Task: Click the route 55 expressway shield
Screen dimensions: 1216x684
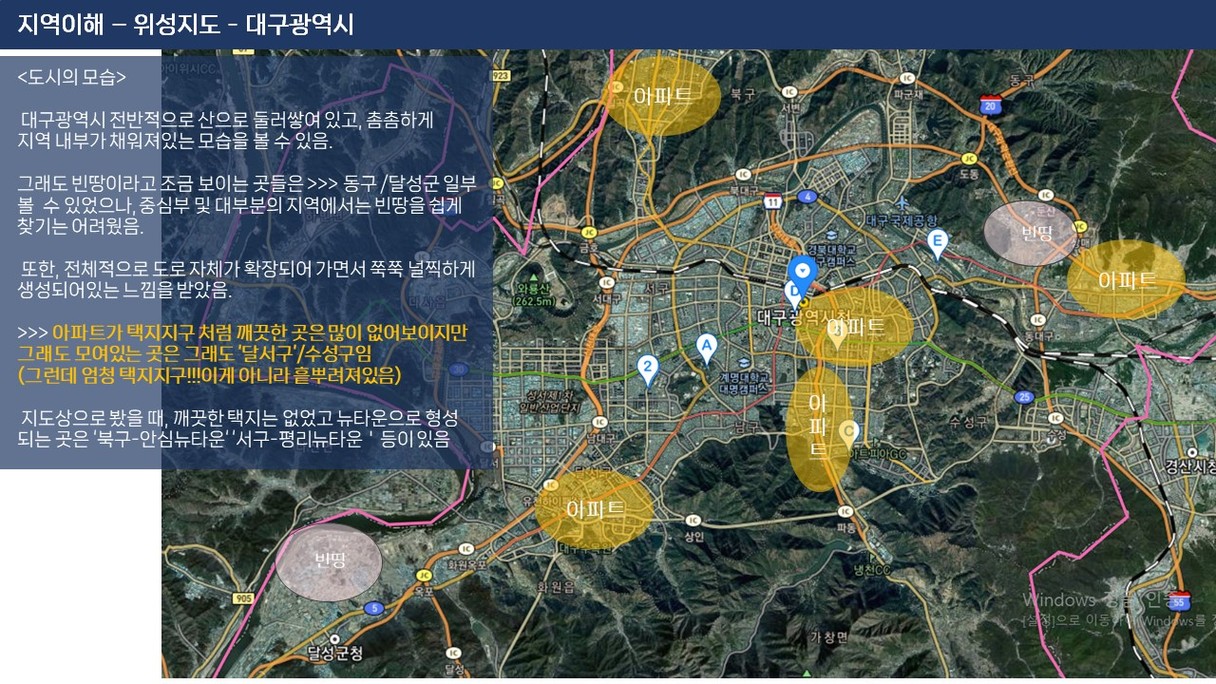Action: (x=1180, y=602)
